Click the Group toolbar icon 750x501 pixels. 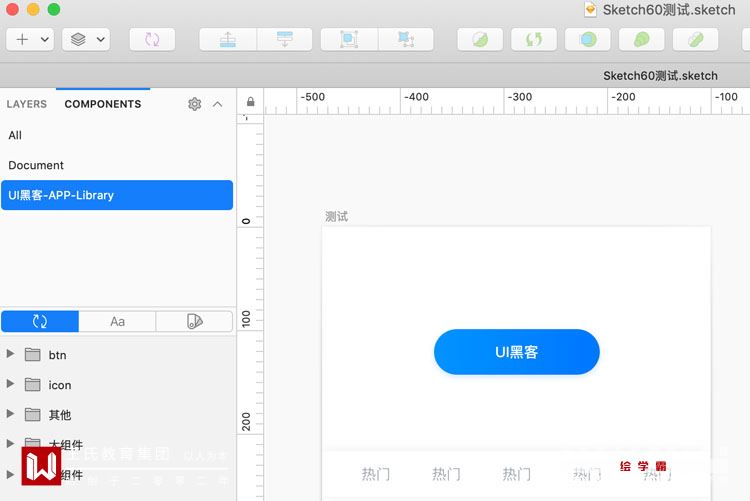pyautogui.click(x=349, y=39)
